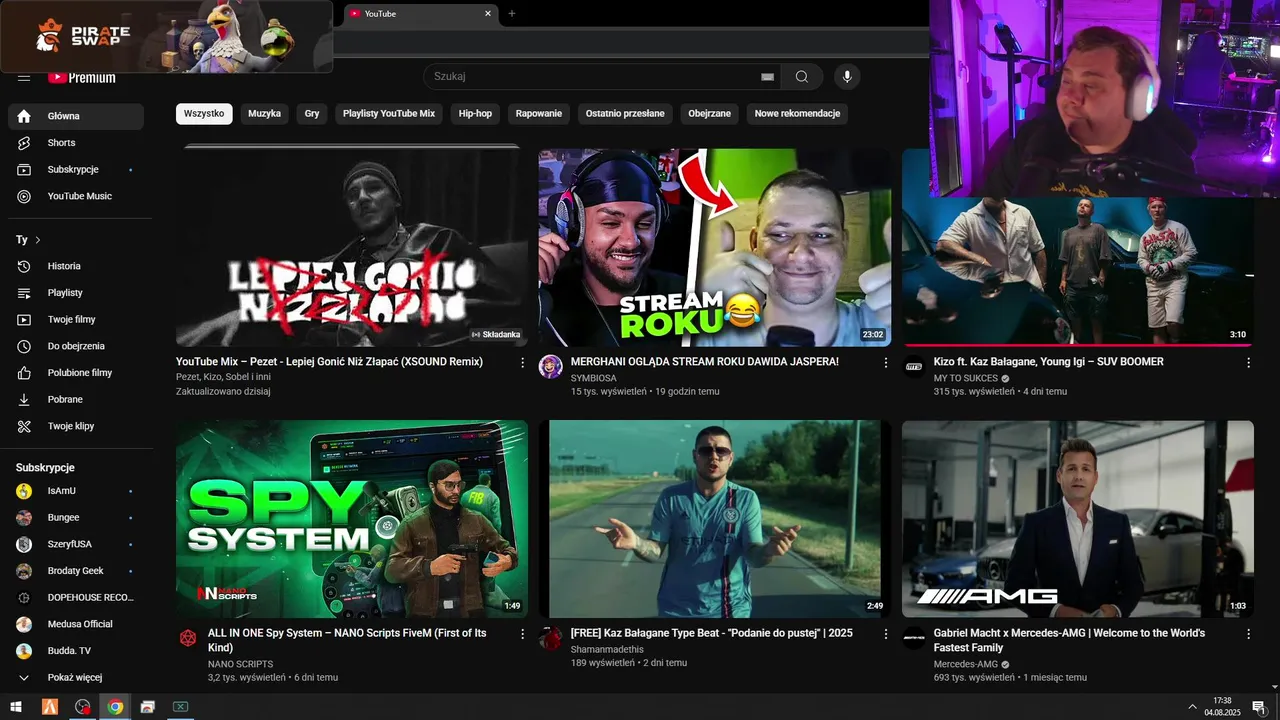The height and width of the screenshot is (720, 1280).
Task: Open the Medusa Official subscription channel
Action: pyautogui.click(x=76, y=624)
